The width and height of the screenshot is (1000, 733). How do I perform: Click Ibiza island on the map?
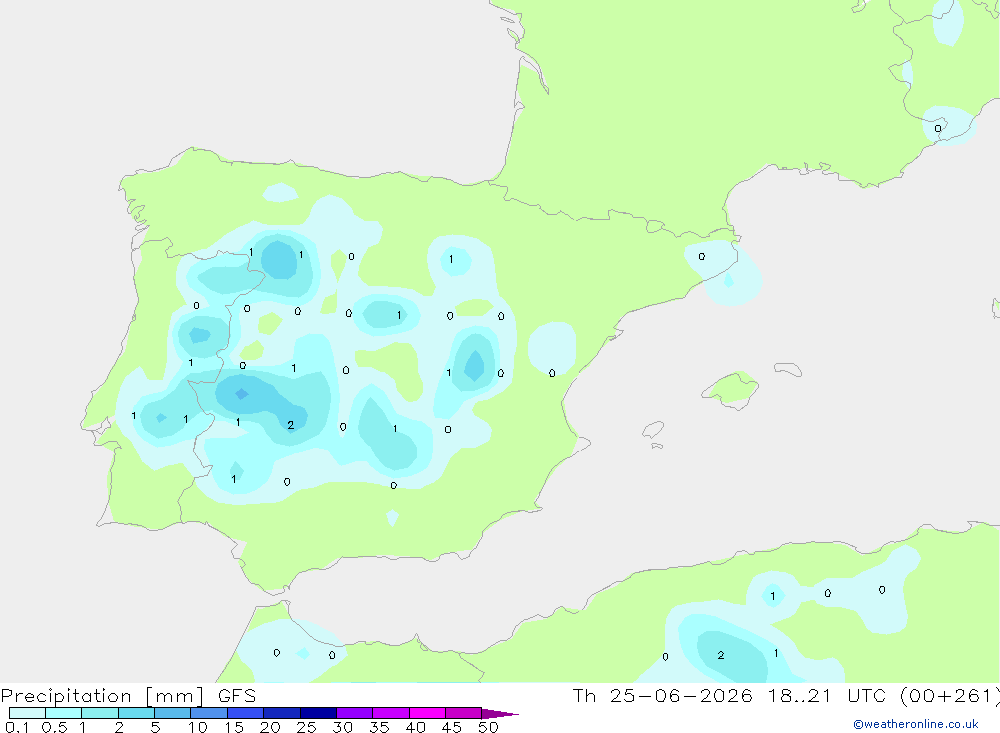point(653,430)
